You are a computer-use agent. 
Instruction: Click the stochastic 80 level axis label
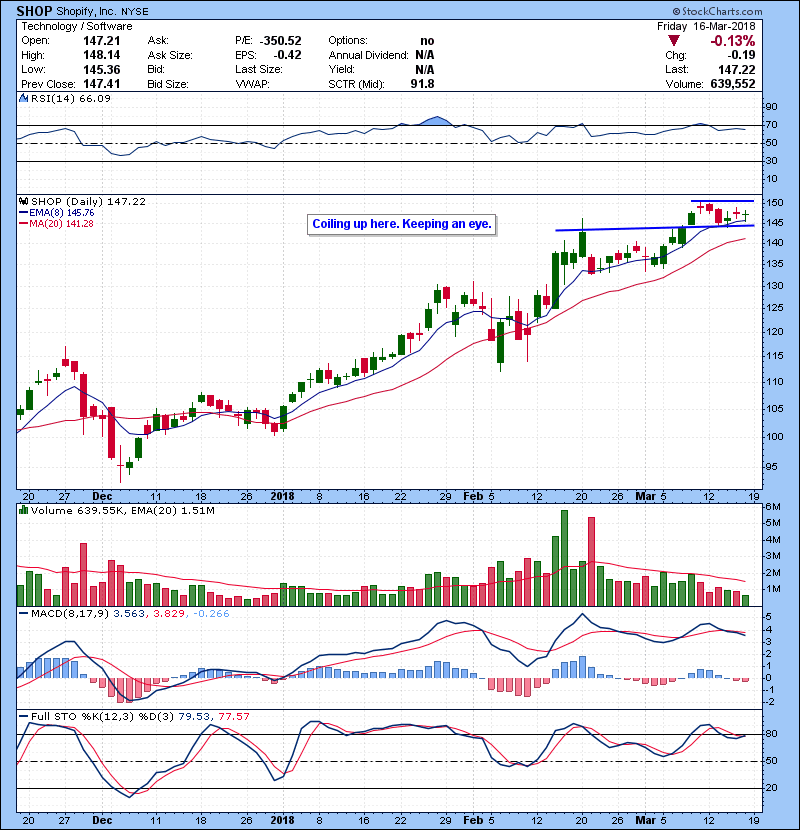pos(771,734)
